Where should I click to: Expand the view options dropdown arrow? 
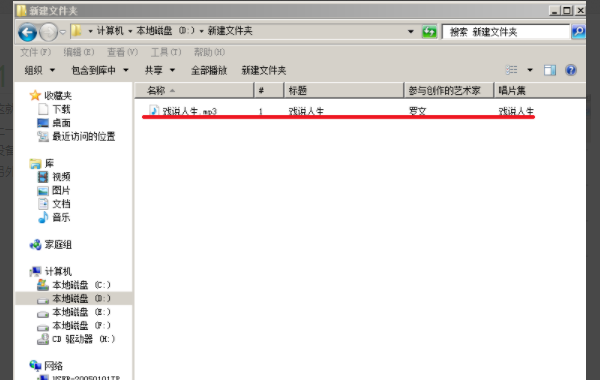[530, 70]
